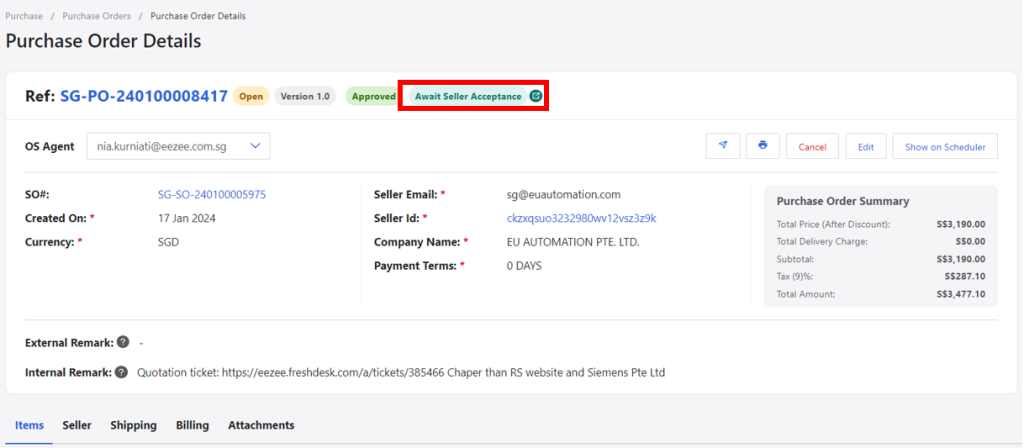Expand the OS Agent dropdown
This screenshot has width=1024, height=448.
click(x=178, y=146)
